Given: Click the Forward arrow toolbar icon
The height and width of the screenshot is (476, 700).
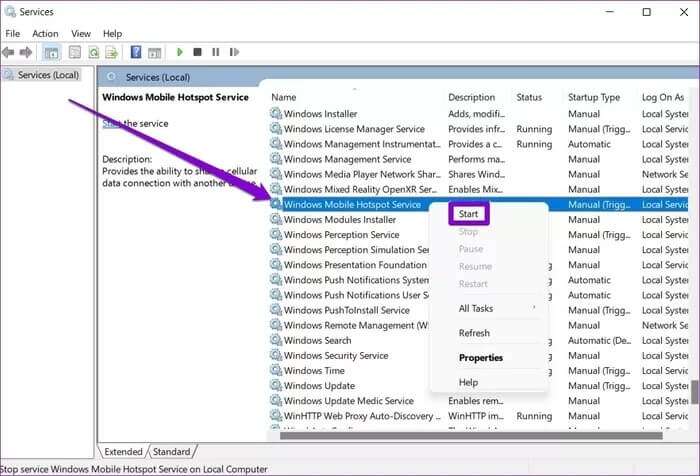Looking at the screenshot, I should pyautogui.click(x=26, y=52).
